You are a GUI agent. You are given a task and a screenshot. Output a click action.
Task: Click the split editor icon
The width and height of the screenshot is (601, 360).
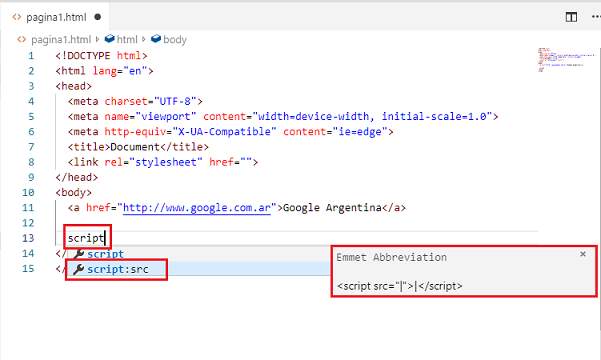point(571,17)
